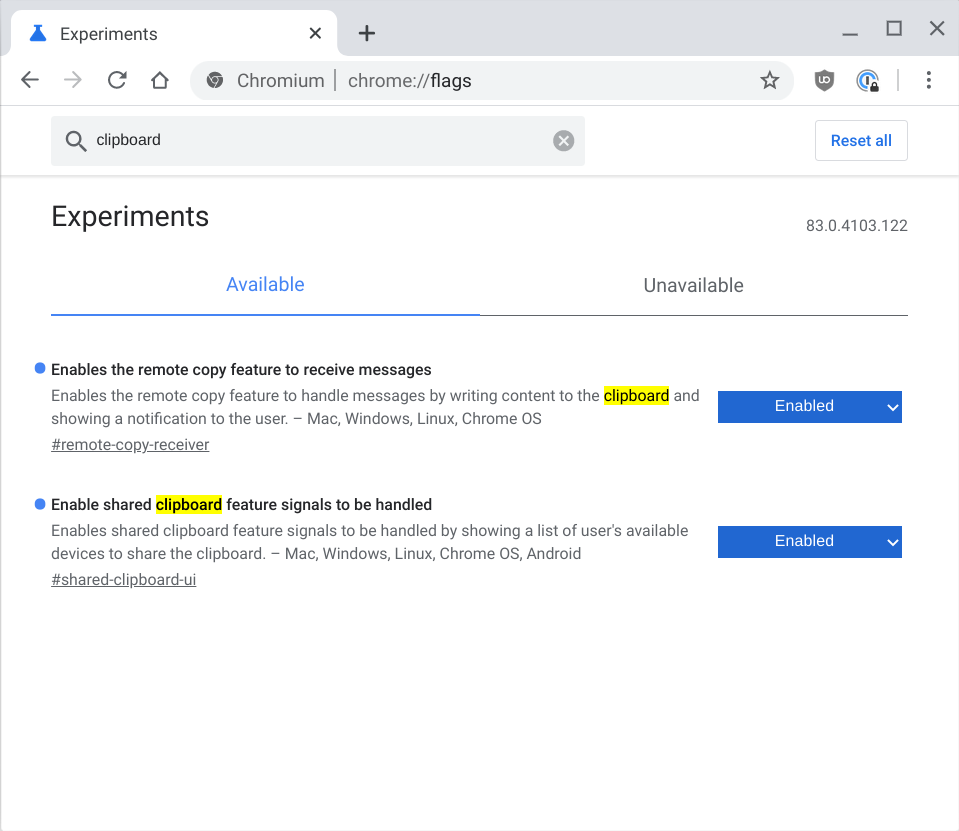Image resolution: width=959 pixels, height=831 pixels.
Task: Click the search magnifier icon
Action: click(x=76, y=141)
